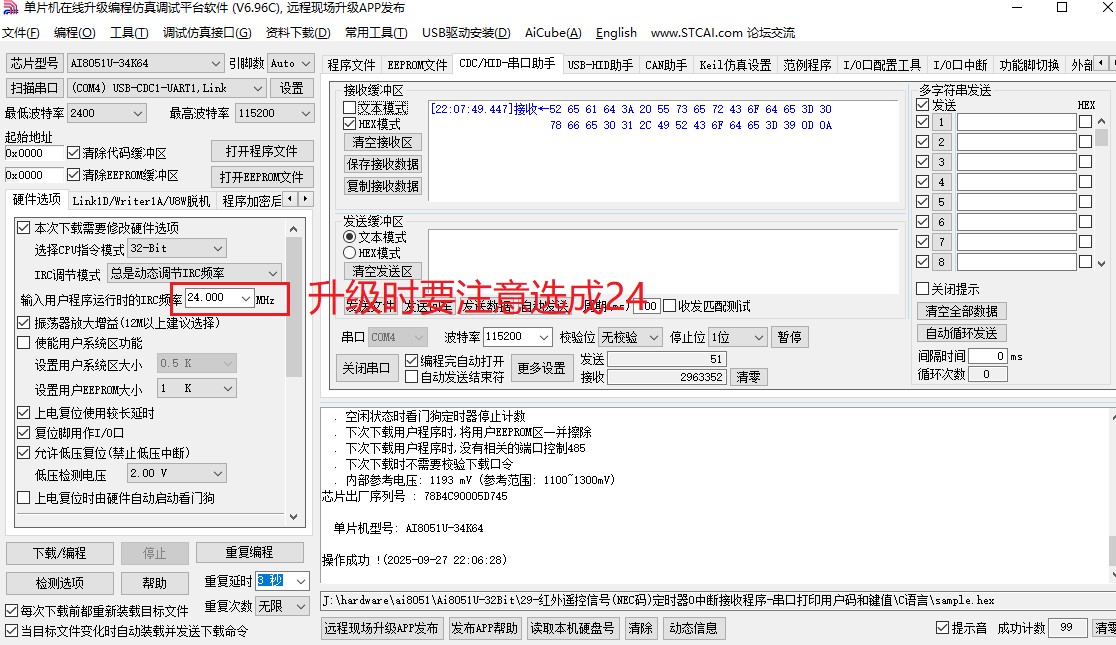Image resolution: width=1116 pixels, height=645 pixels.
Task: Click 扫描串口 button
Action: [34, 88]
